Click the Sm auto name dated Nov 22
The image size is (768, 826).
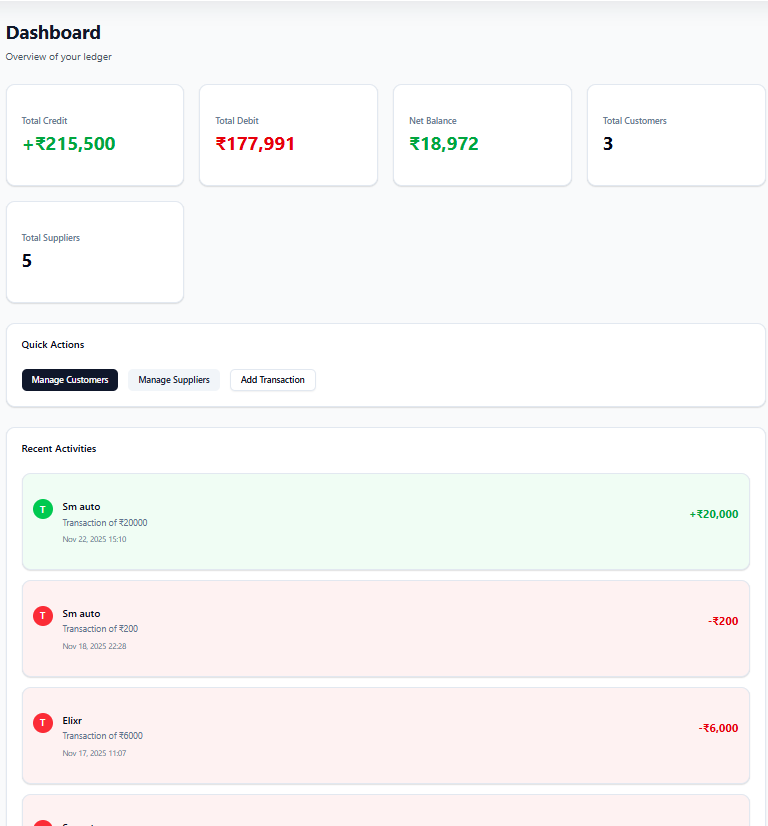[81, 507]
